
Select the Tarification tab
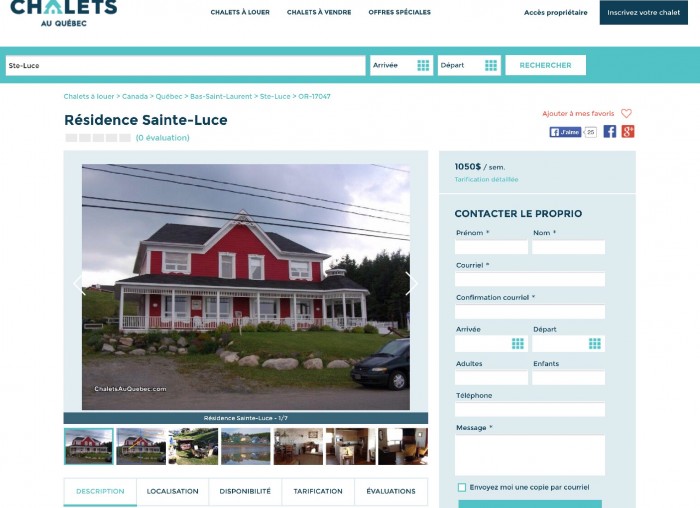tap(318, 491)
